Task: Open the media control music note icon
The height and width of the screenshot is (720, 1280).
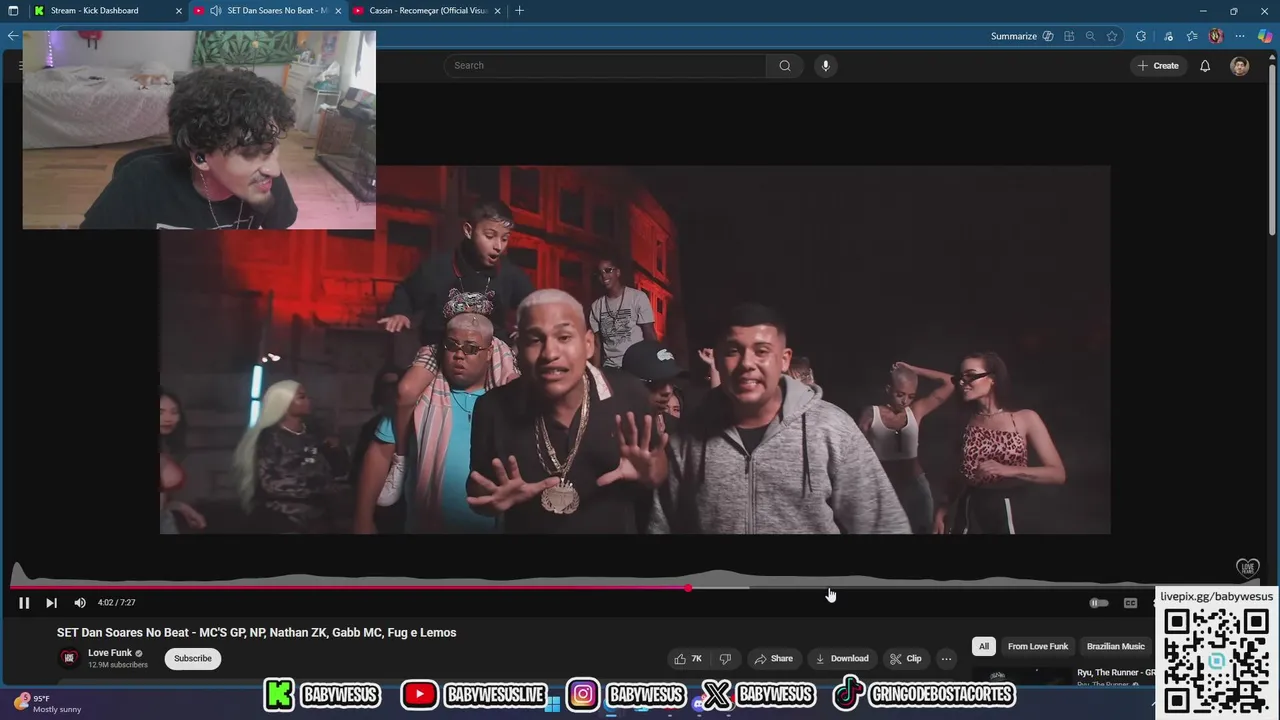Action: click(x=1167, y=36)
